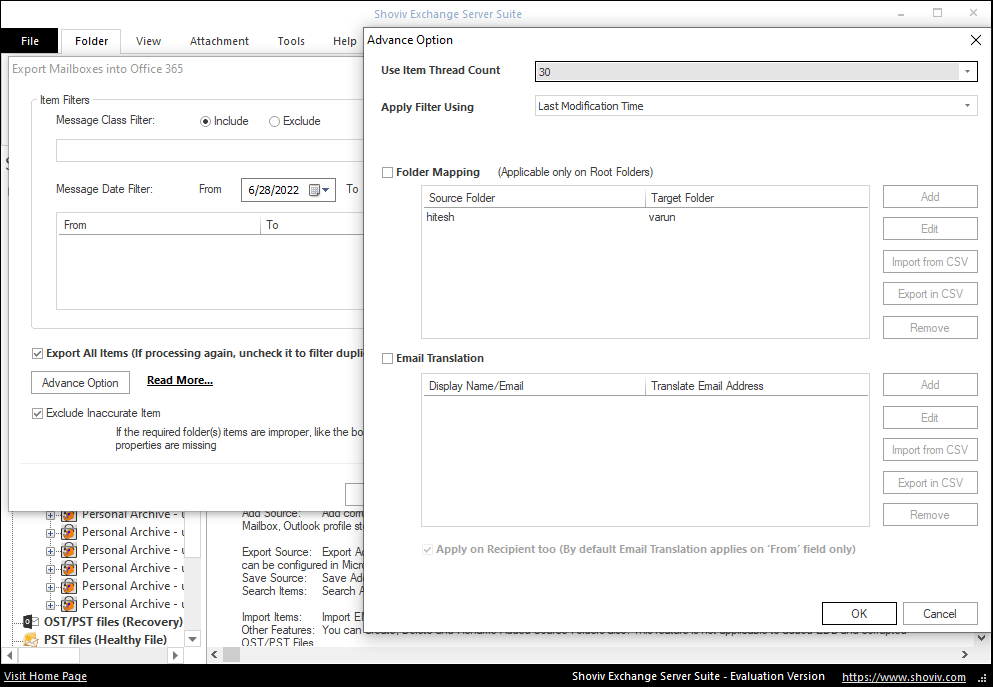This screenshot has width=993, height=687.
Task: Click Edit button for Email Translation
Action: [x=930, y=418]
